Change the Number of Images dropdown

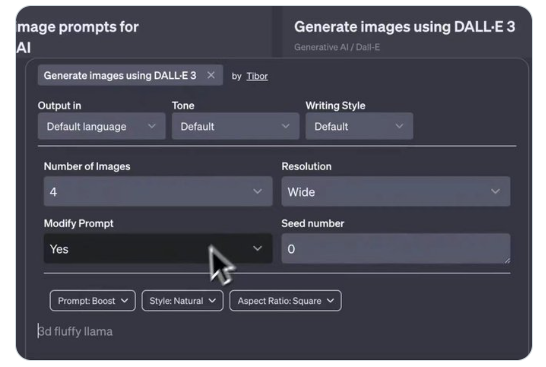[x=158, y=192]
